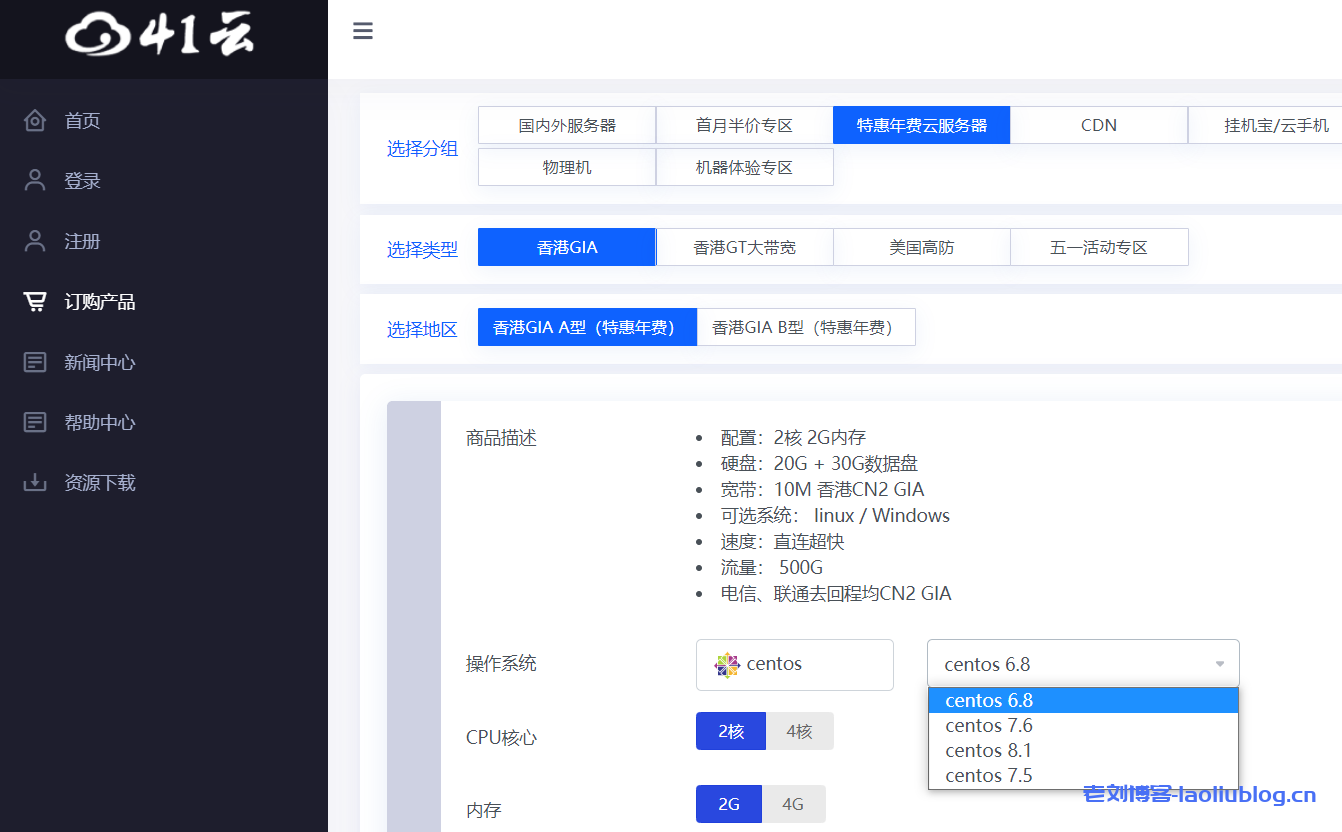Click the text 流量： 500G

(x=772, y=568)
